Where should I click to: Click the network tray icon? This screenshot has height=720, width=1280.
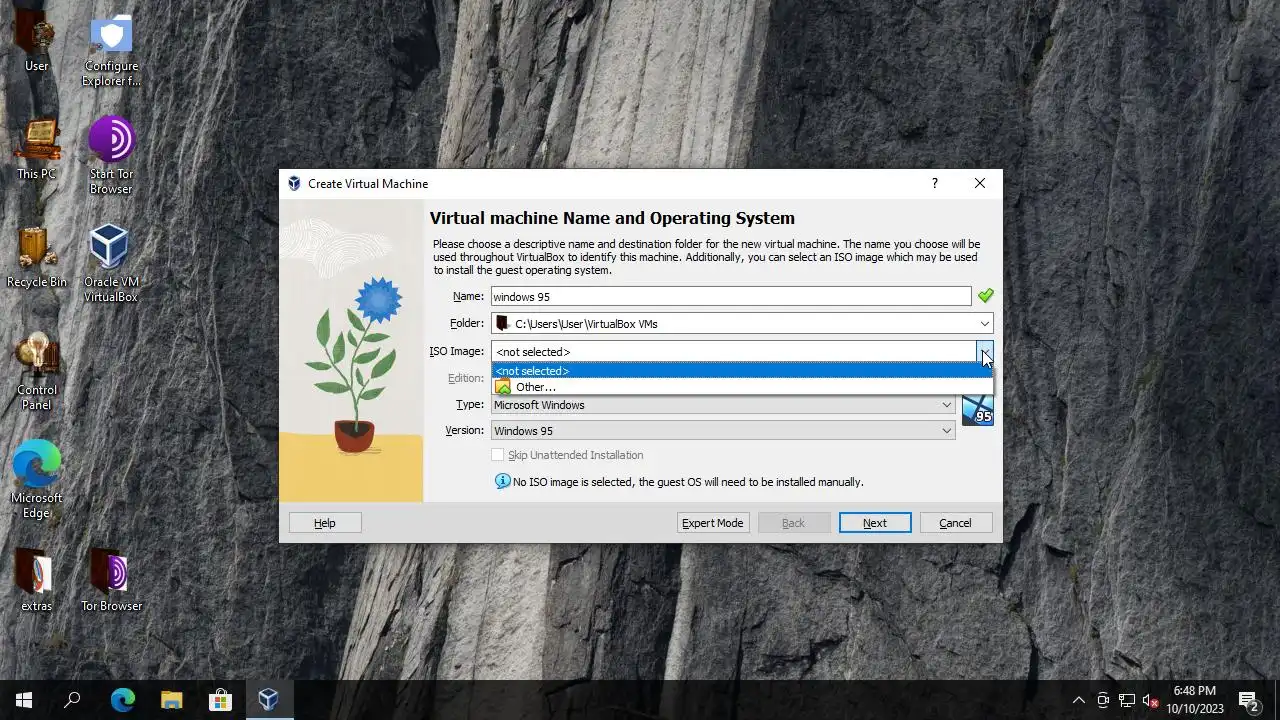1127,700
